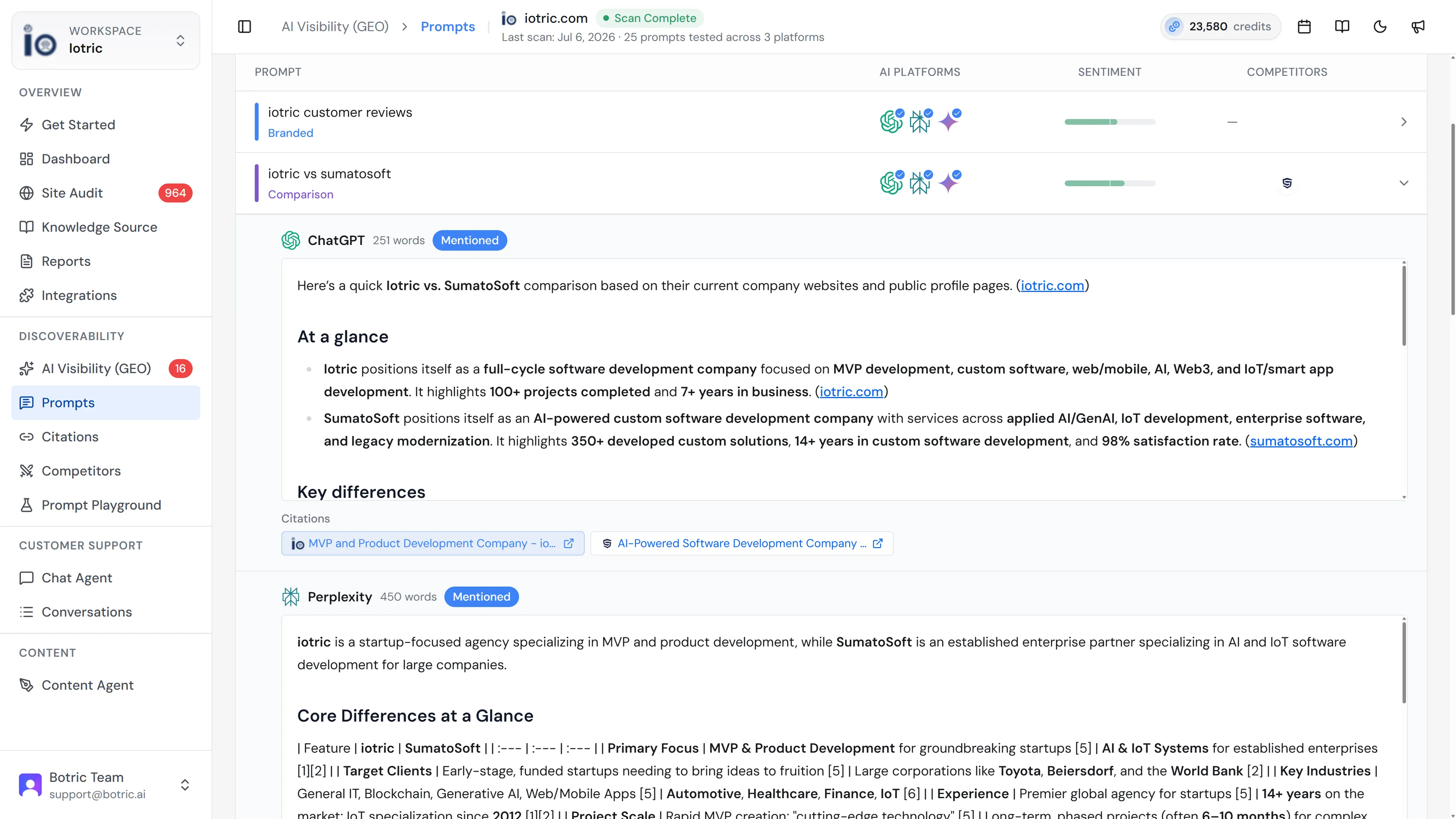
Task: Open Knowledge Source page
Action: 106,227
